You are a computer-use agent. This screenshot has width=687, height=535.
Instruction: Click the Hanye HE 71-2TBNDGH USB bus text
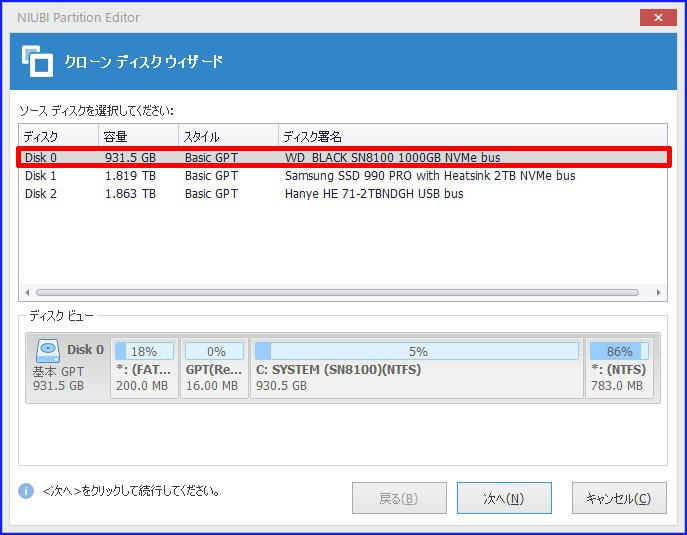374,194
